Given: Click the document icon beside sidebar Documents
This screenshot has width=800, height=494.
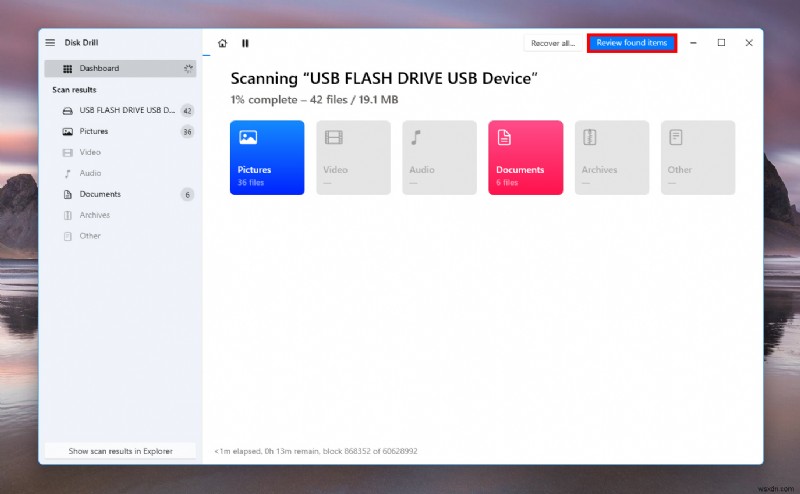Looking at the screenshot, I should pyautogui.click(x=67, y=194).
